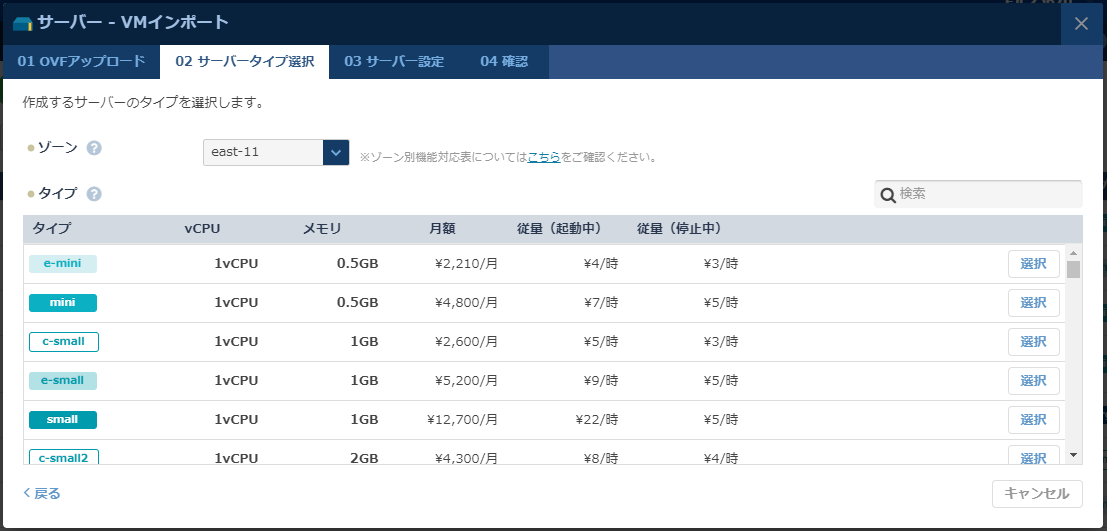
Task: Open the こちら zone feature link
Action: (544, 157)
